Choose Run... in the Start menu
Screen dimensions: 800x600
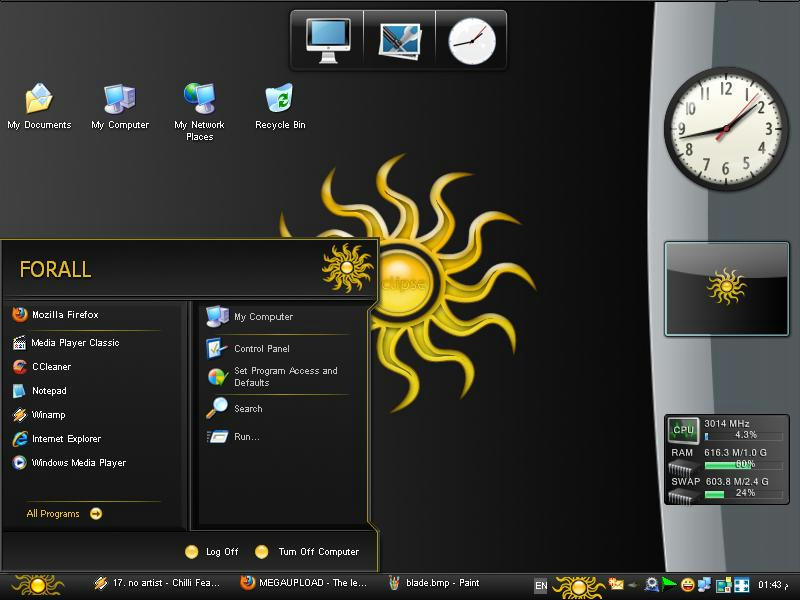click(x=233, y=437)
